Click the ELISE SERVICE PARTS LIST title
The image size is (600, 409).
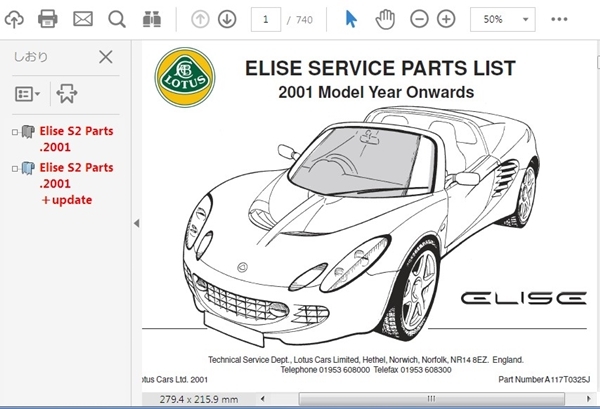point(380,68)
